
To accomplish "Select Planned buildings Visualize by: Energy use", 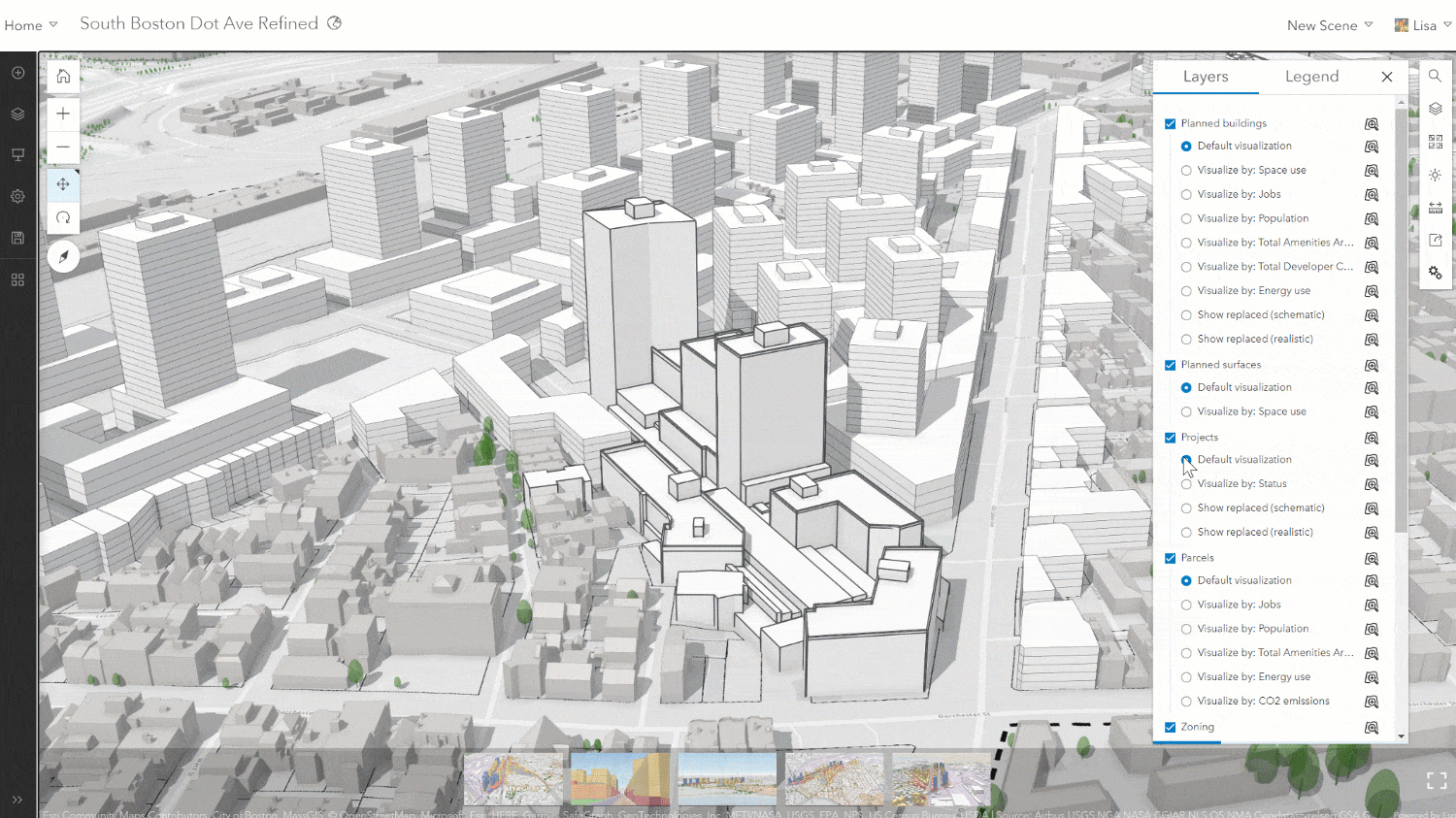I will [1186, 291].
